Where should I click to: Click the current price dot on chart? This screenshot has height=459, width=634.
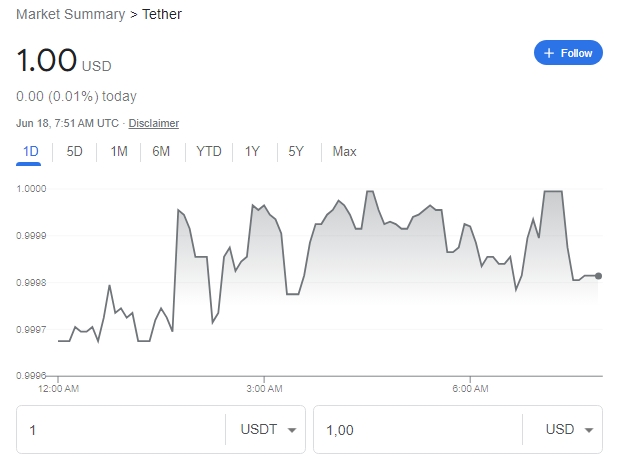tap(598, 276)
